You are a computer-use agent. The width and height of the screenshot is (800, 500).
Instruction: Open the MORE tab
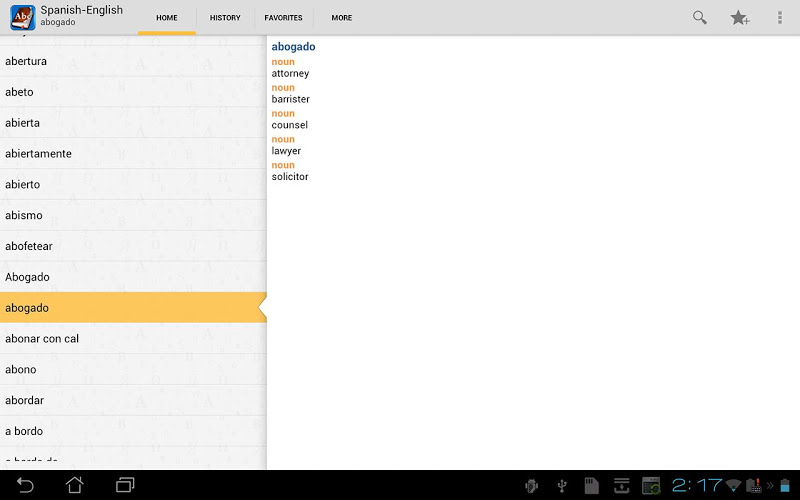342,18
